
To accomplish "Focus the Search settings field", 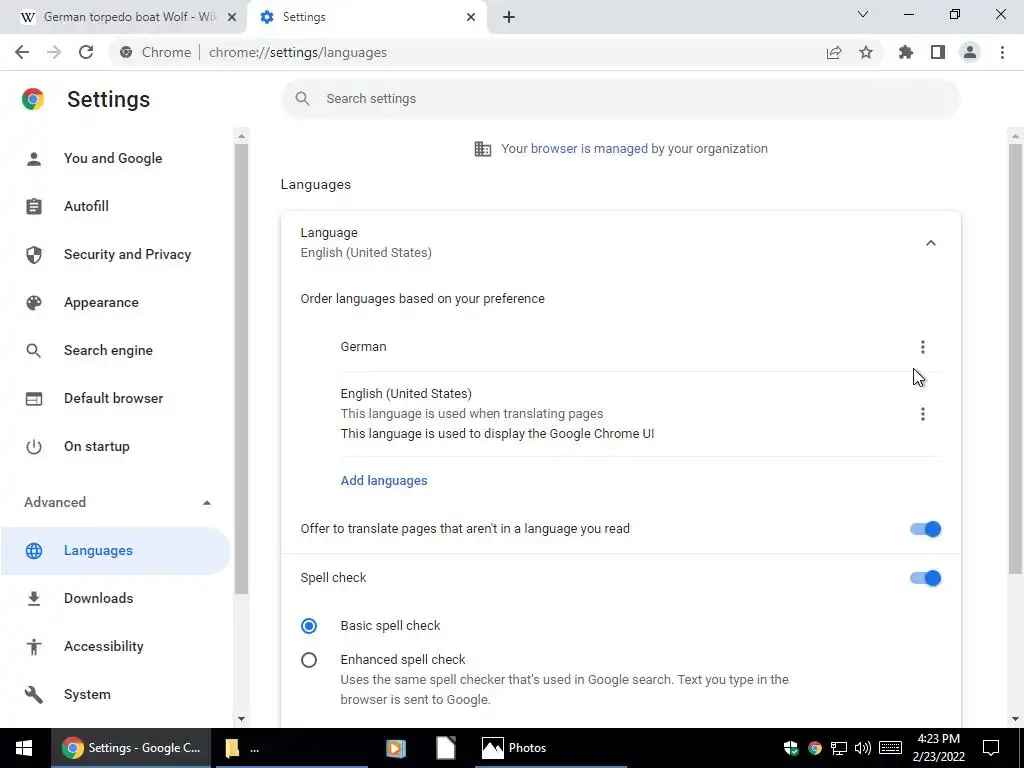I will (x=620, y=99).
